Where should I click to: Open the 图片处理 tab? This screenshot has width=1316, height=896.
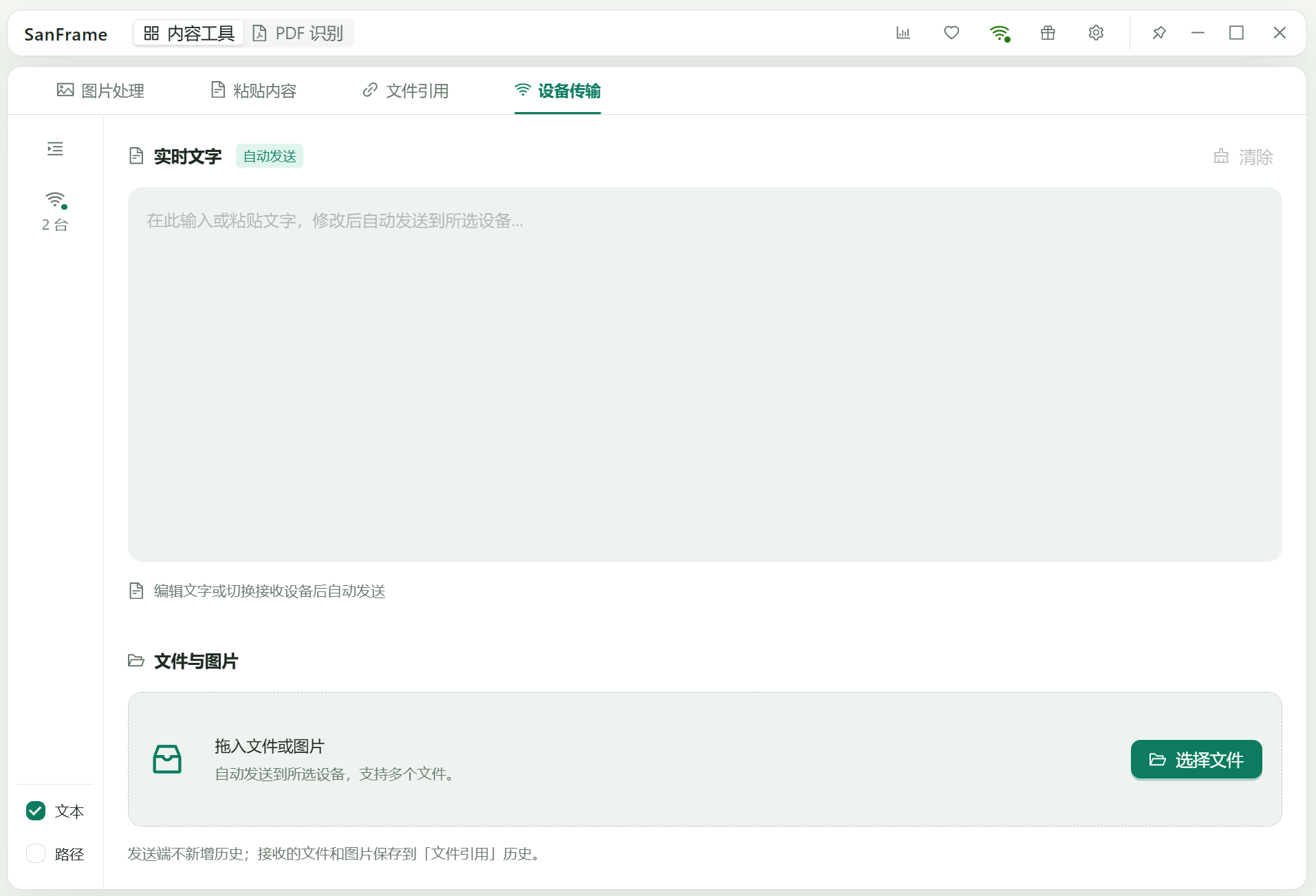click(100, 91)
